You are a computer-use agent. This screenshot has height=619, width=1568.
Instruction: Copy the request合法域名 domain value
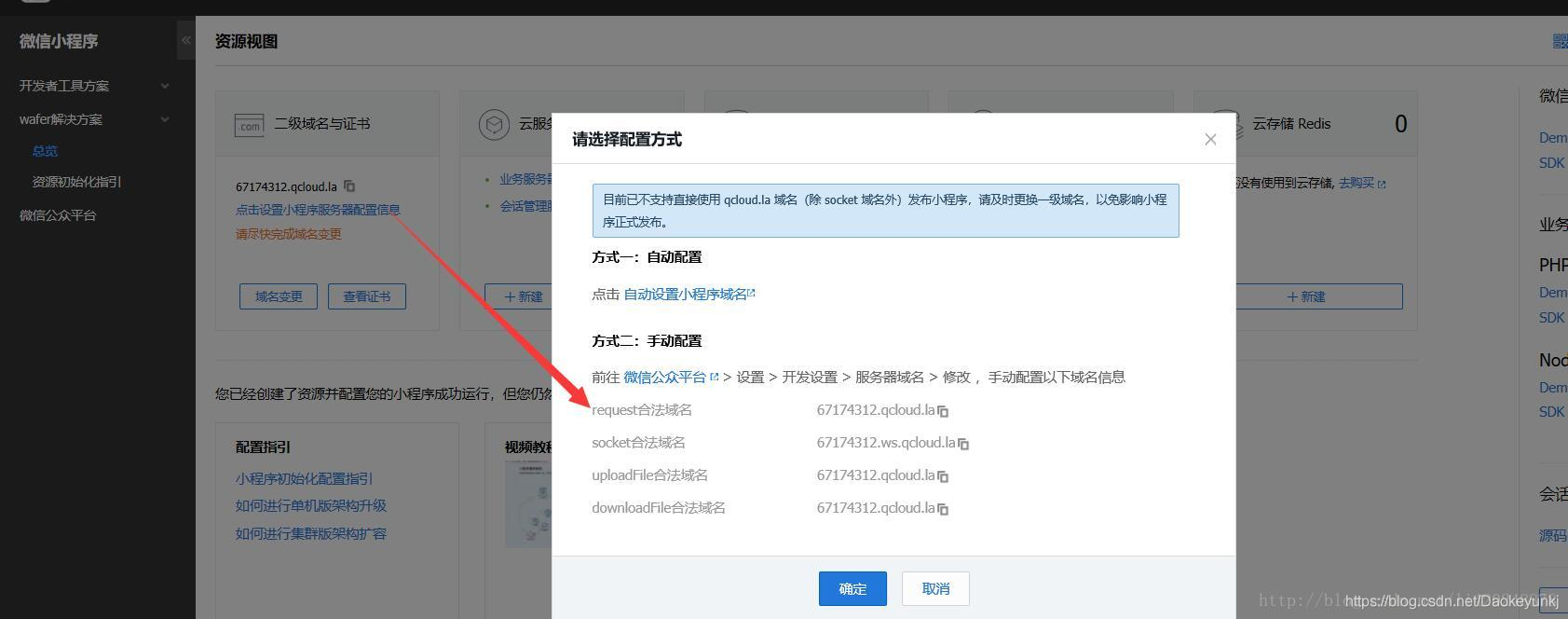click(943, 411)
